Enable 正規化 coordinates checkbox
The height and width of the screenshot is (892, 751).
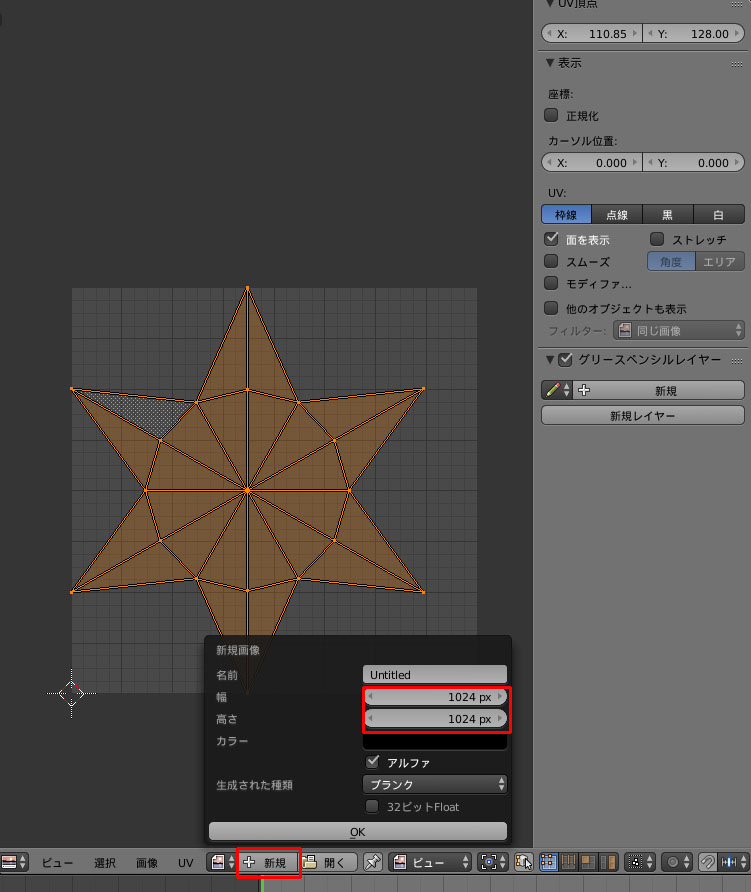coord(551,115)
